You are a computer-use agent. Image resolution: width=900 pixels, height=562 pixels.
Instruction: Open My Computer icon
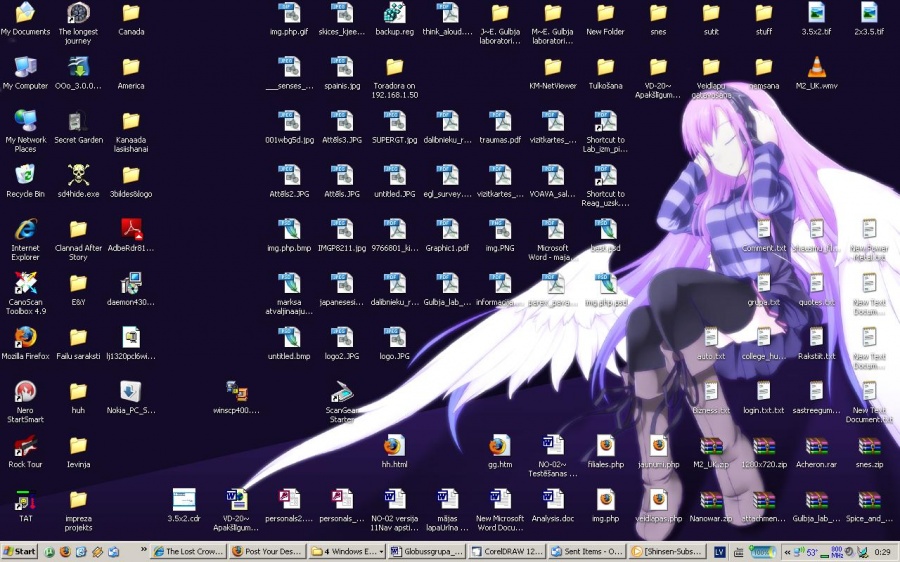[x=25, y=73]
